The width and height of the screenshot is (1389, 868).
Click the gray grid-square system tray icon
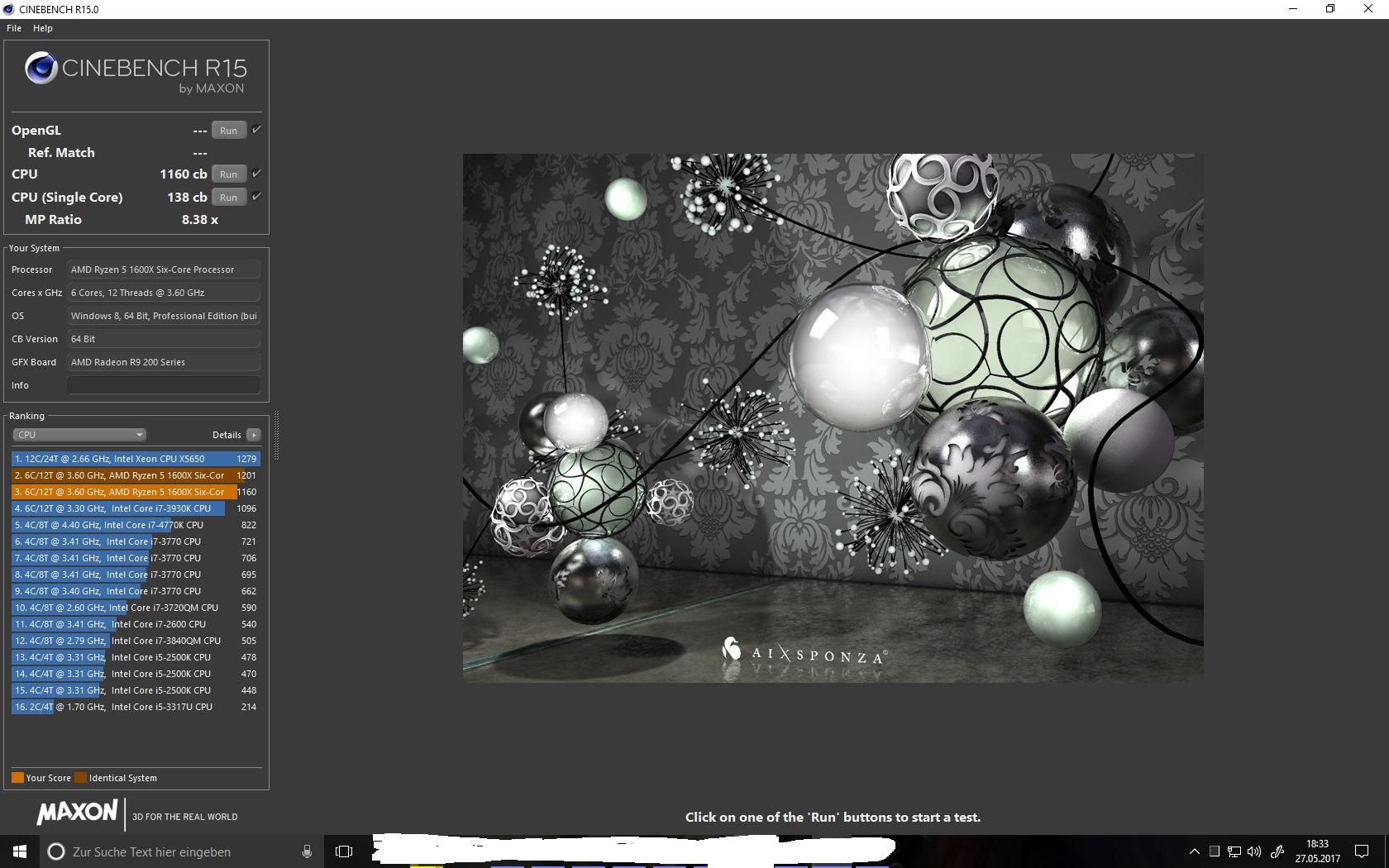tap(1215, 851)
